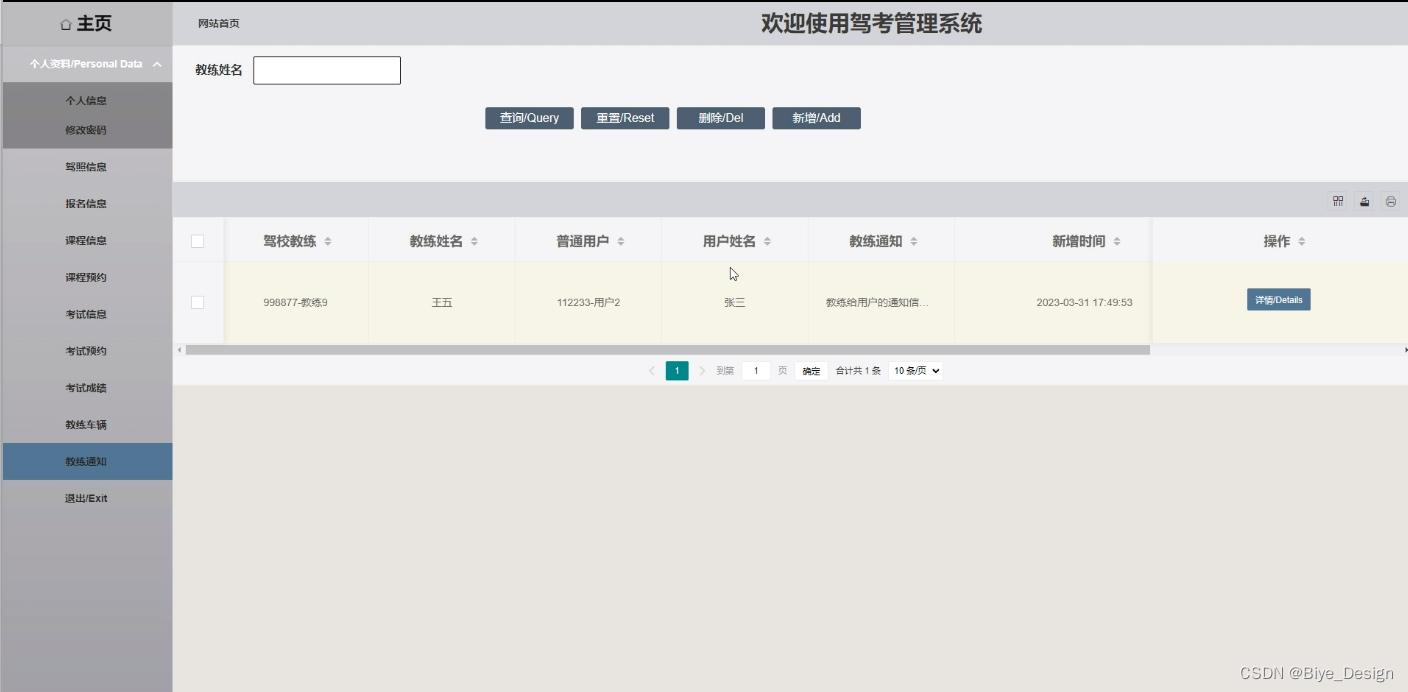Toggle the select-all checkbox in table header
The width and height of the screenshot is (1408, 692).
[x=197, y=241]
